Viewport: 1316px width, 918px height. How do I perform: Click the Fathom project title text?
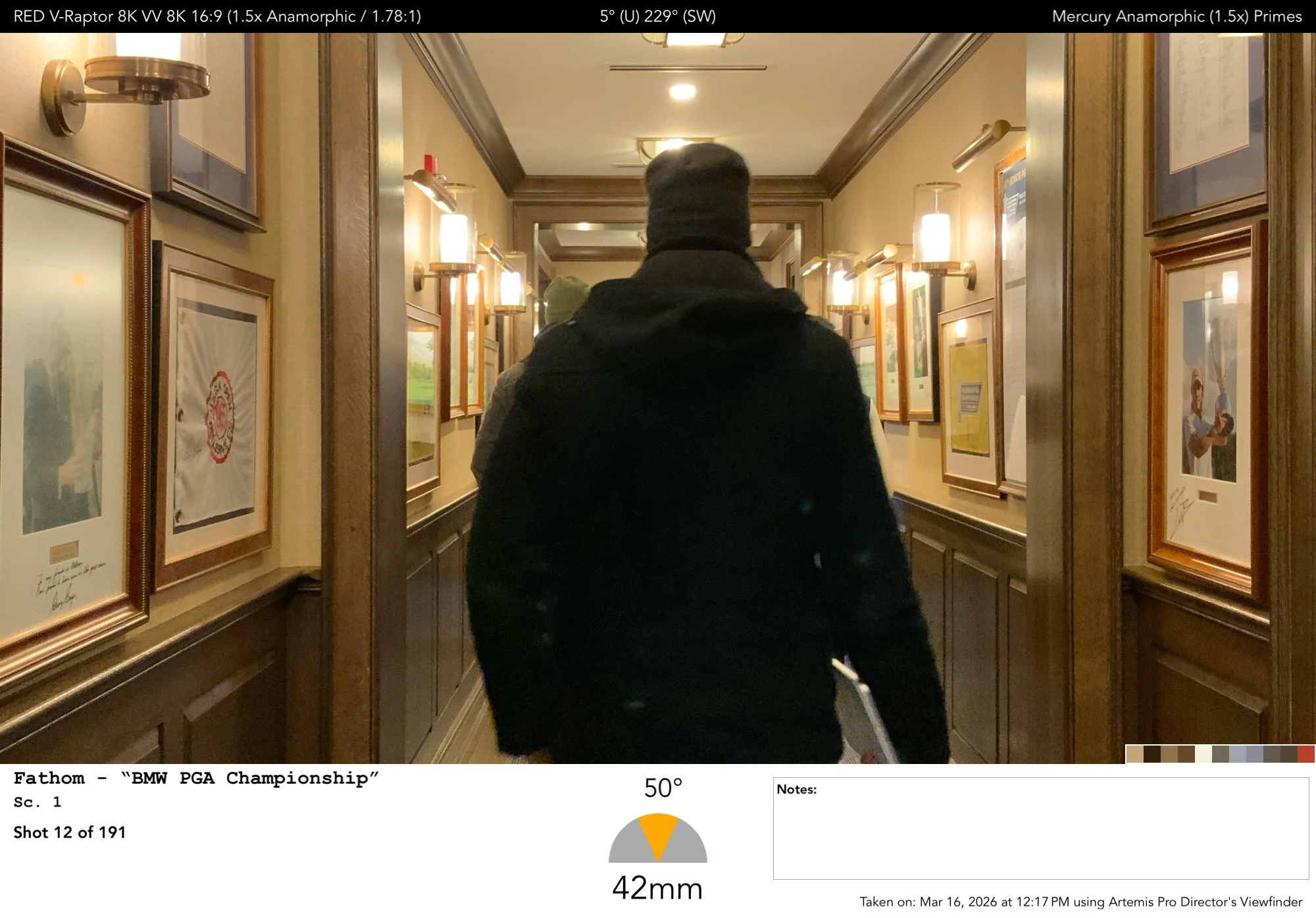point(196,778)
